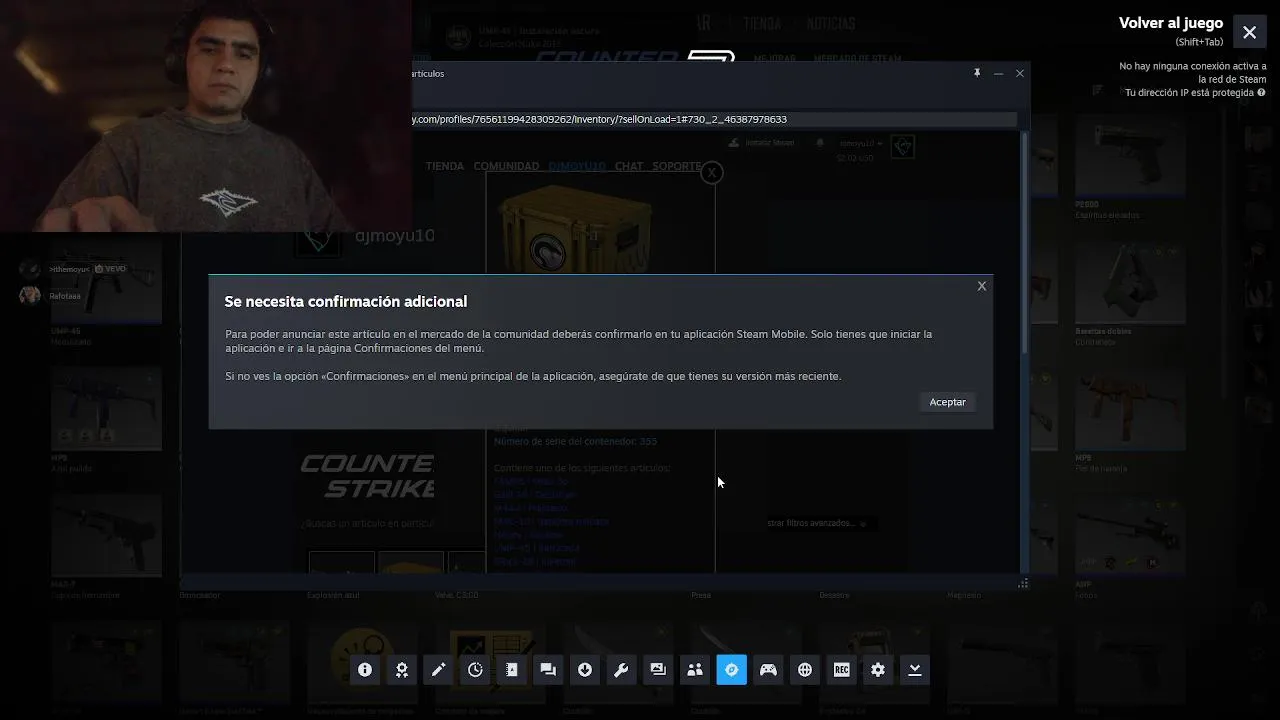Select the P2000 item in background inventory
1280x720 pixels.
(1130, 167)
